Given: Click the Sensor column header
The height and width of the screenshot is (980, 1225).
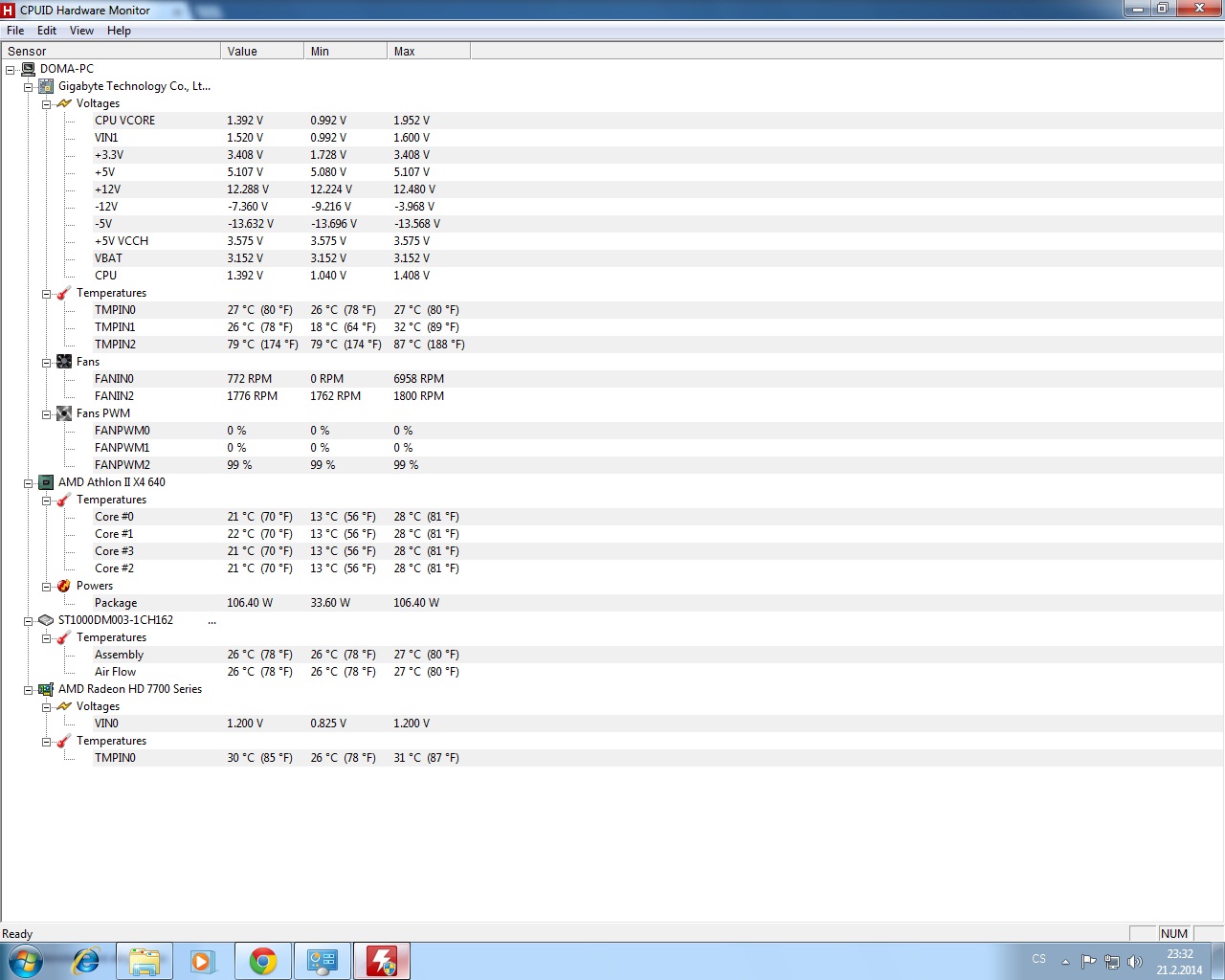Looking at the screenshot, I should [111, 51].
